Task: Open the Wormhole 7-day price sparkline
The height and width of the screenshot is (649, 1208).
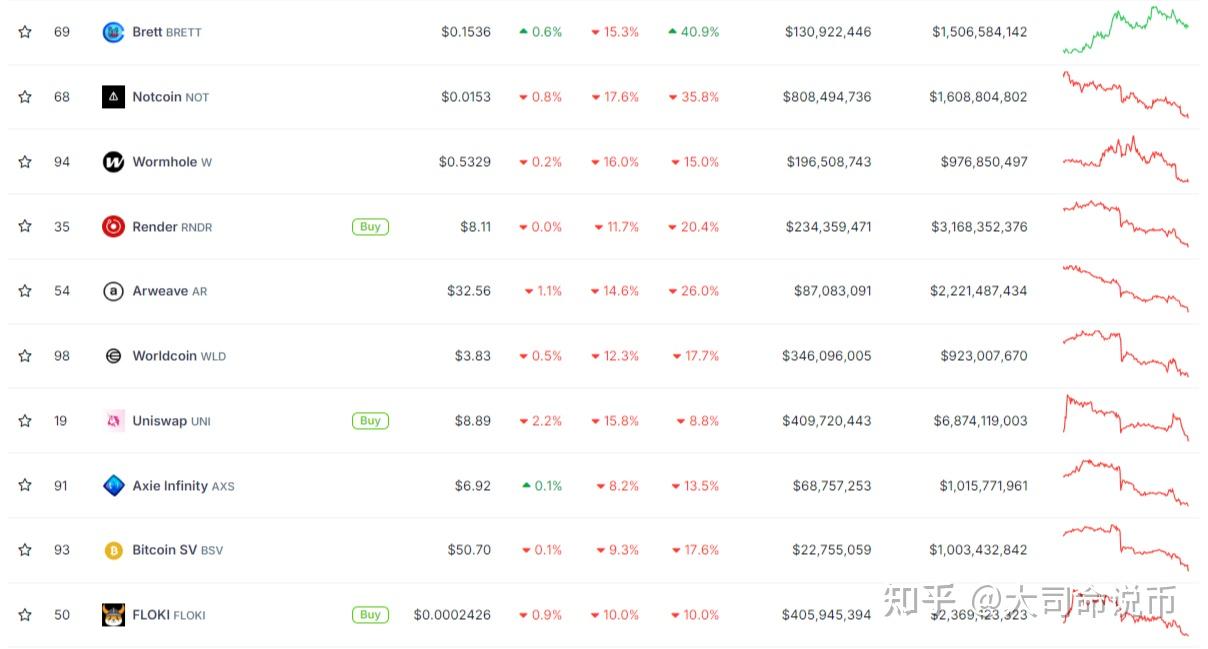Action: click(x=1125, y=160)
